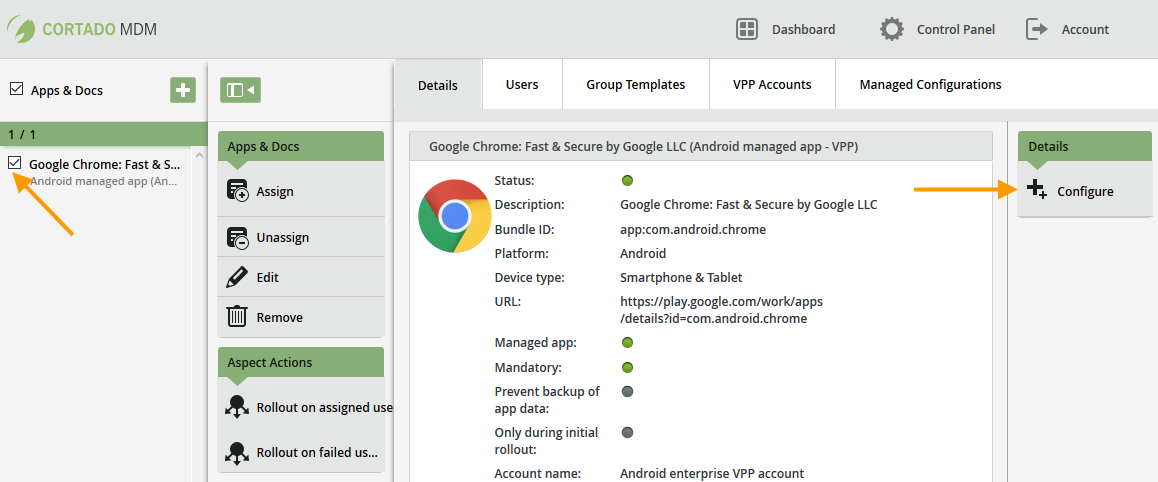Click the Google Chrome app logo
The height and width of the screenshot is (482, 1158).
point(454,216)
